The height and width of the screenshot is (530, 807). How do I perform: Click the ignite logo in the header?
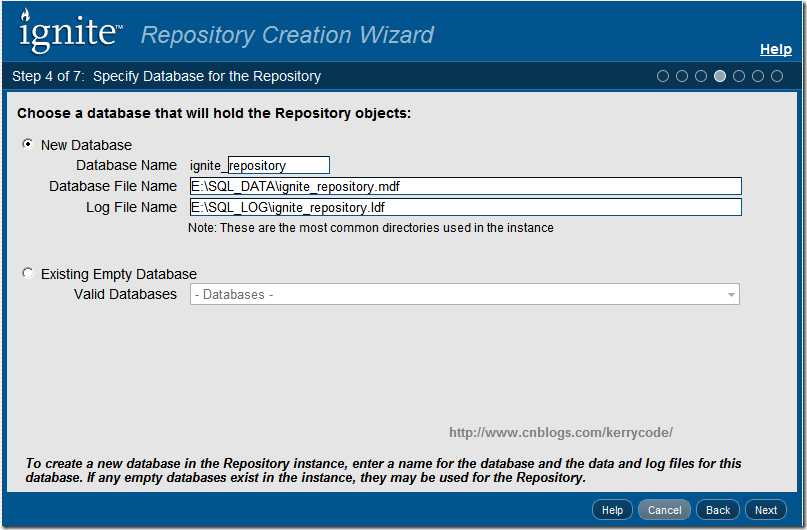[71, 31]
